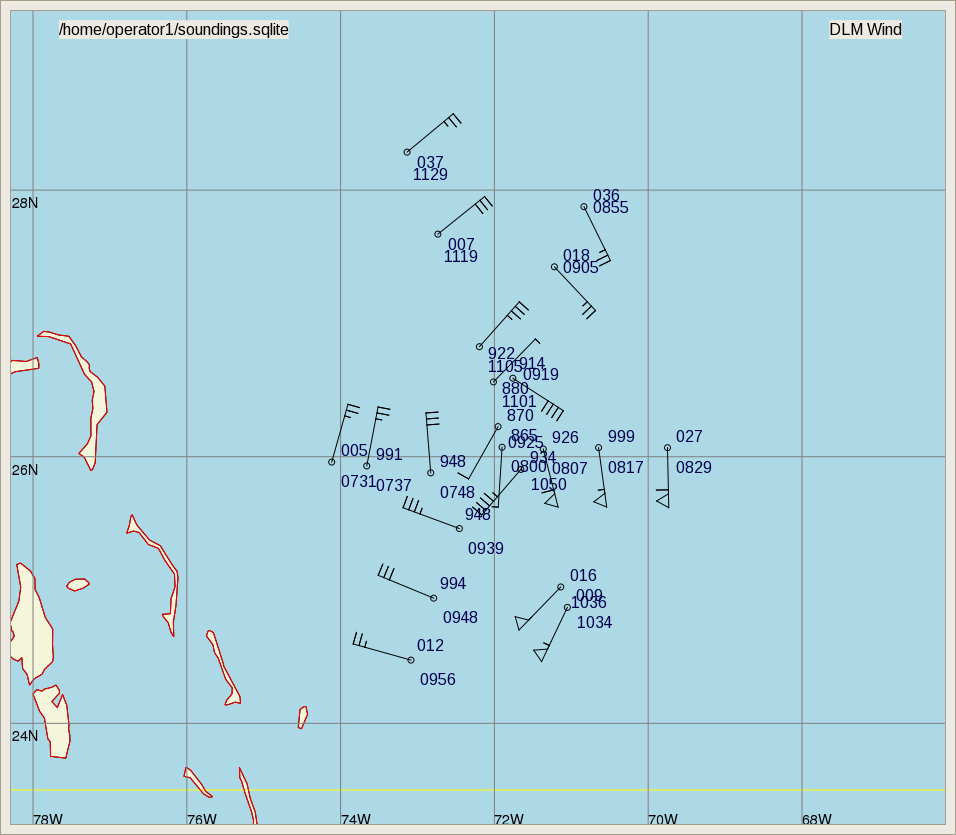Image resolution: width=956 pixels, height=835 pixels.
Task: Click station circle of sounding 994
Action: (x=433, y=599)
